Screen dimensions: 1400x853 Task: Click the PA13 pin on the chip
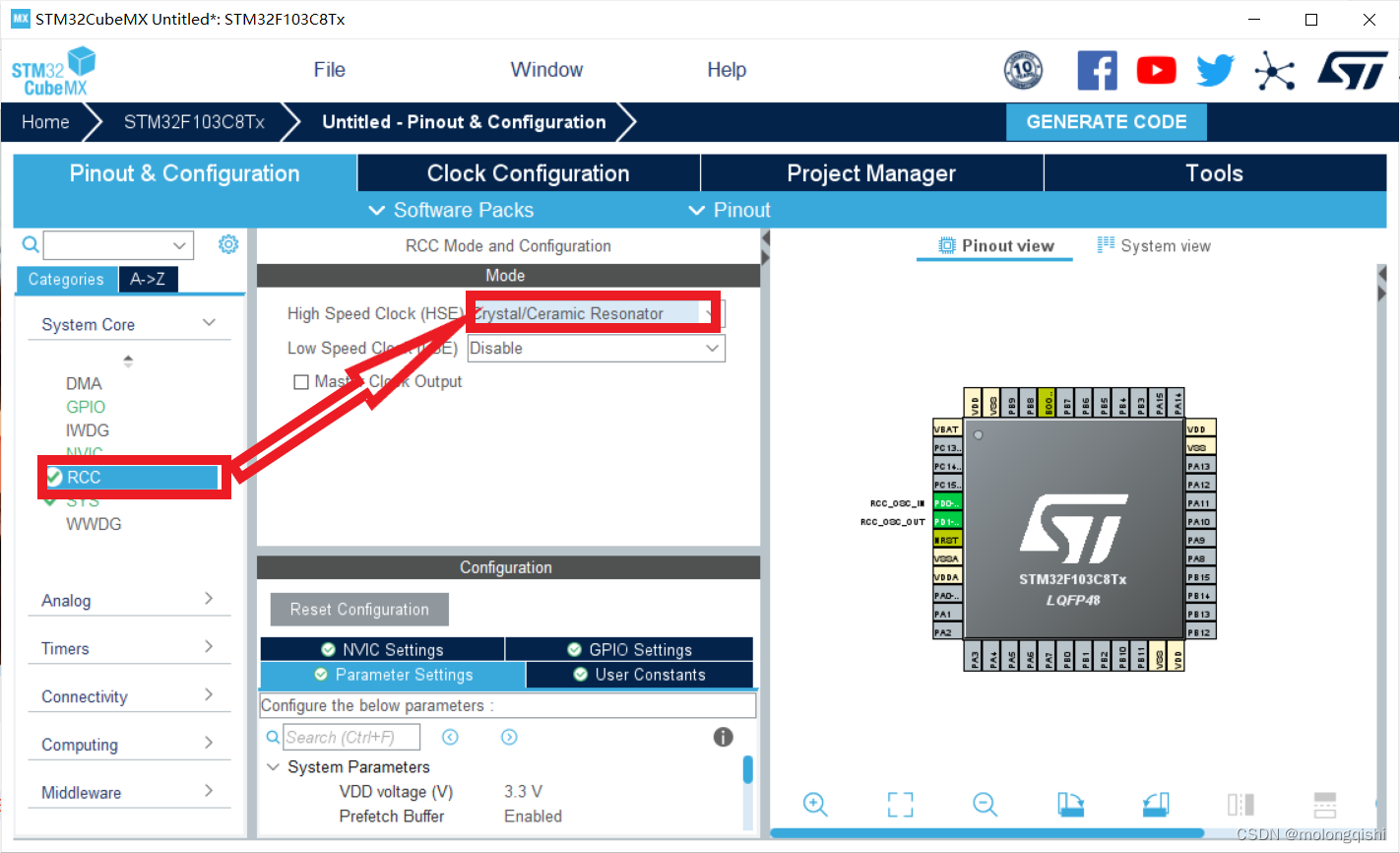[1200, 466]
